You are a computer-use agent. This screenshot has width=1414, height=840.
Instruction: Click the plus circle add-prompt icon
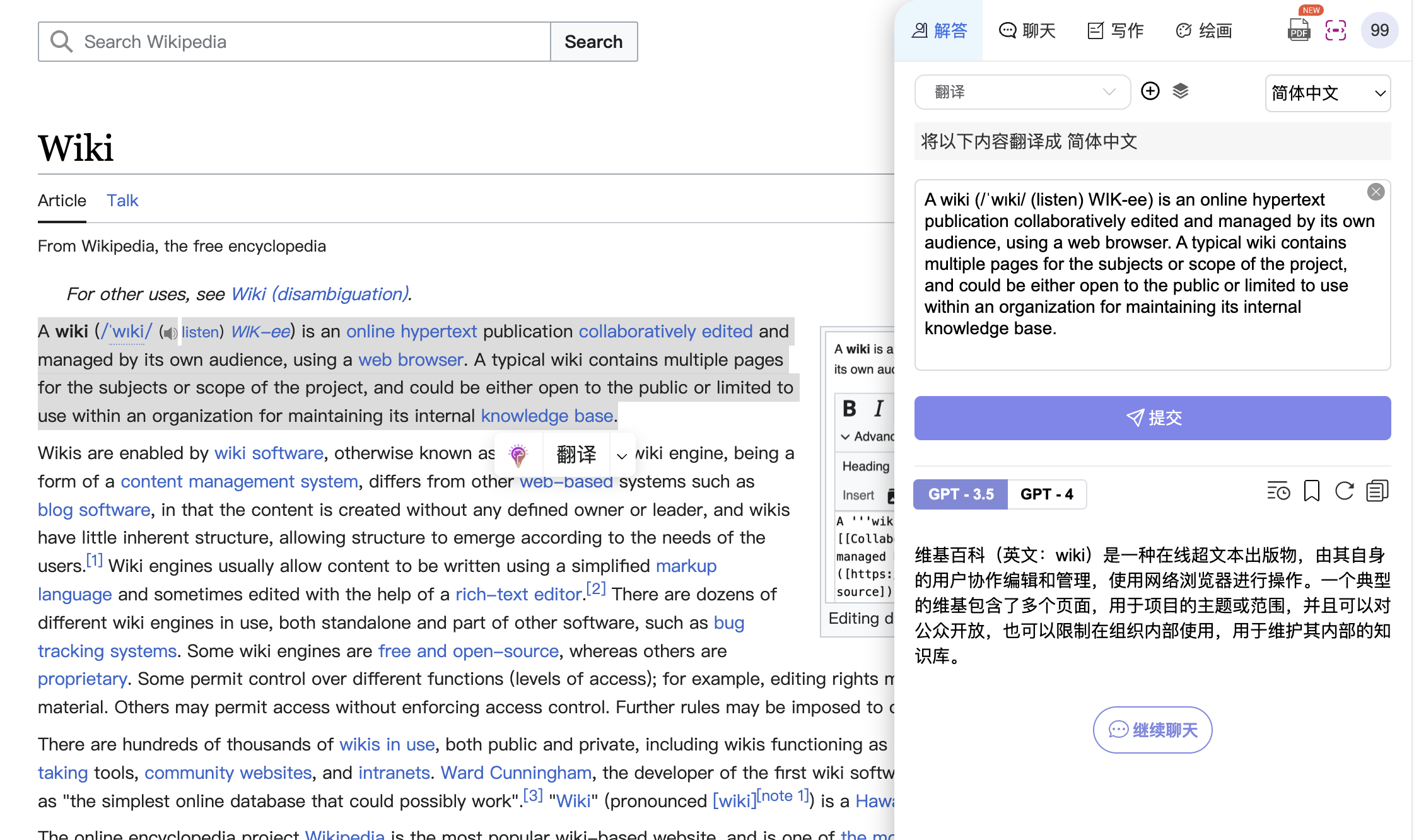pyautogui.click(x=1150, y=91)
